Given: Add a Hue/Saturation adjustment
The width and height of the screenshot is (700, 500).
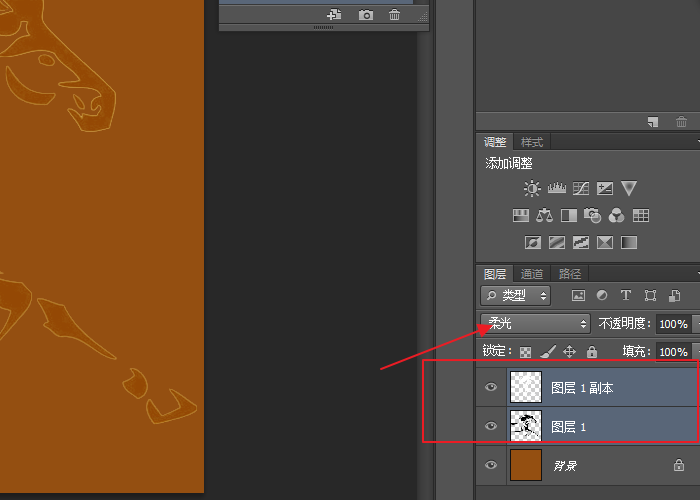Looking at the screenshot, I should click(x=521, y=216).
